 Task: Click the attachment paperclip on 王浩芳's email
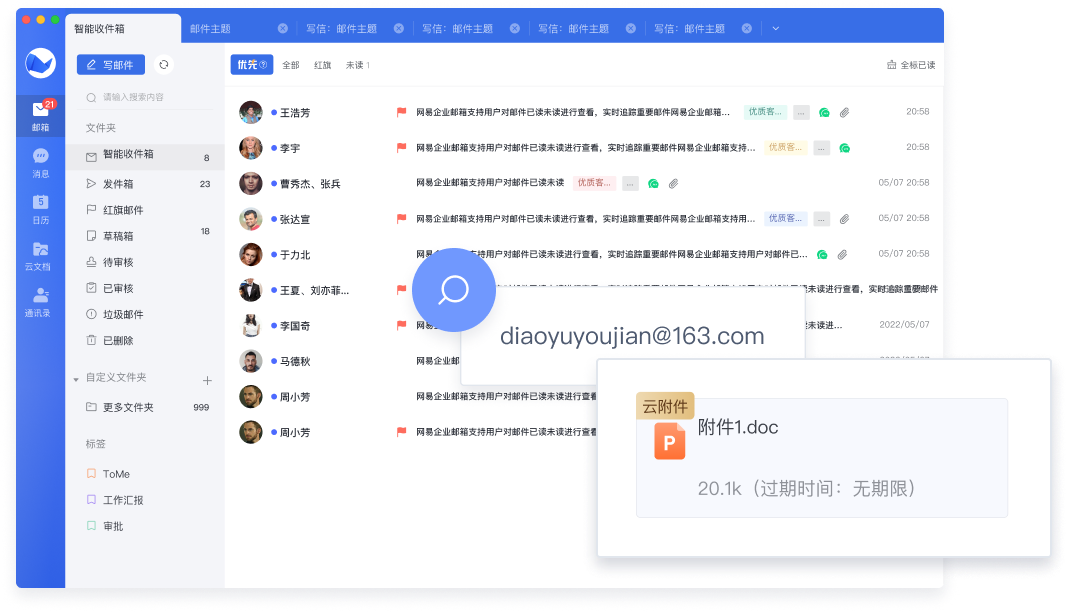click(844, 113)
